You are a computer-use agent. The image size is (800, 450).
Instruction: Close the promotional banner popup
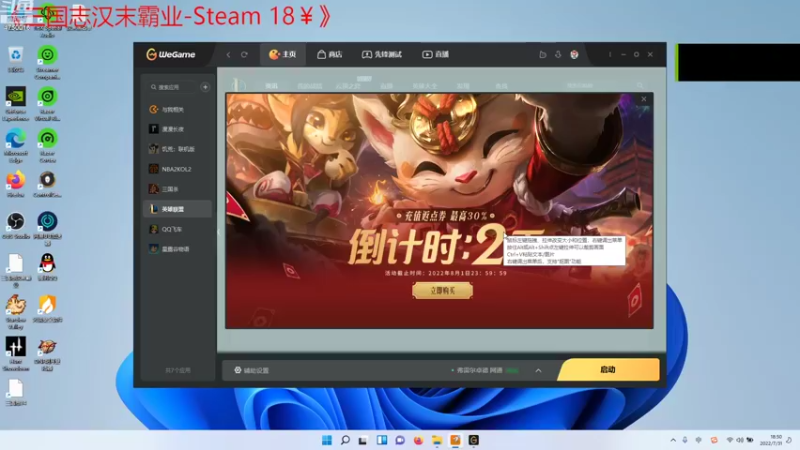(x=644, y=99)
